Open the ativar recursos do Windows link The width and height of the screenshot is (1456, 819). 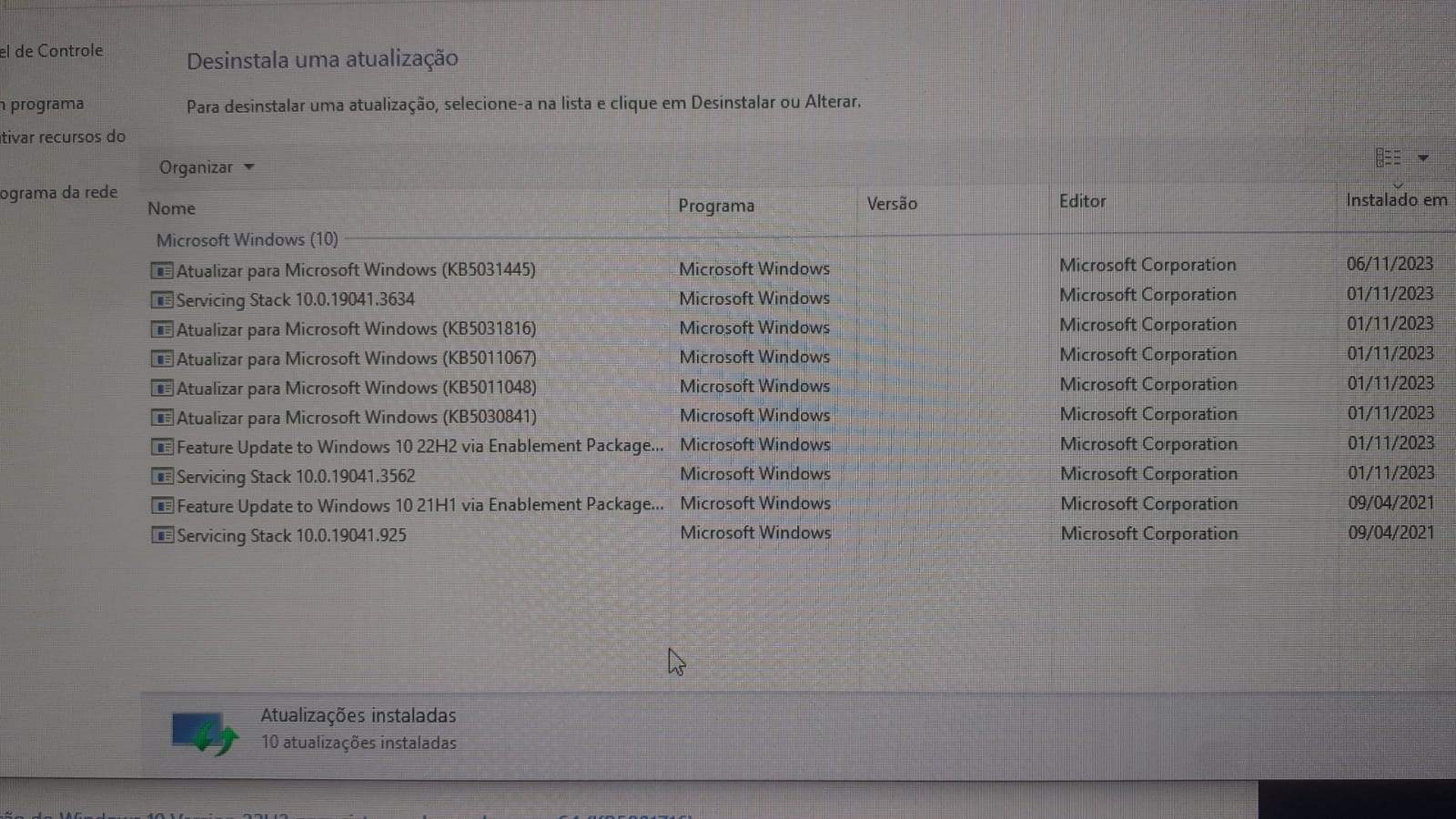tap(63, 137)
